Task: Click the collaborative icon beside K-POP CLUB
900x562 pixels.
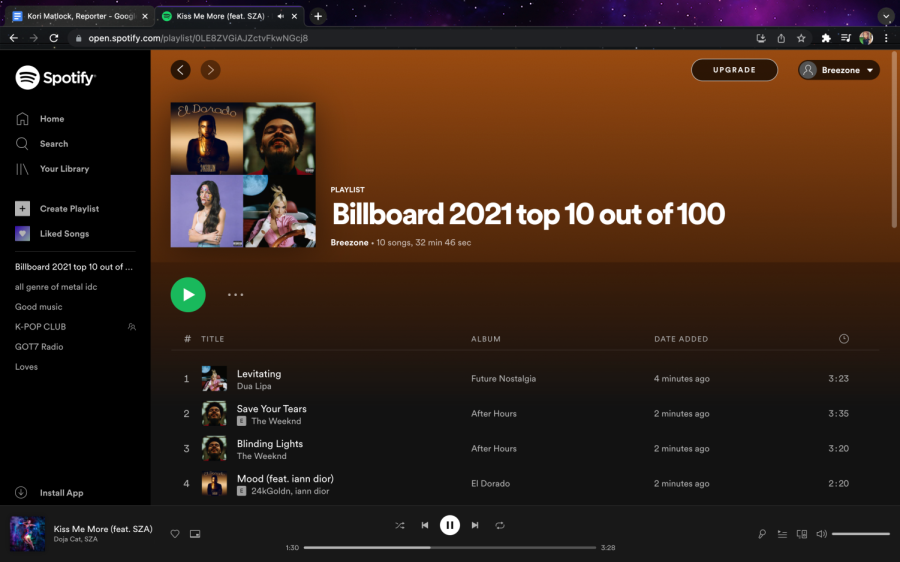Action: click(x=131, y=327)
